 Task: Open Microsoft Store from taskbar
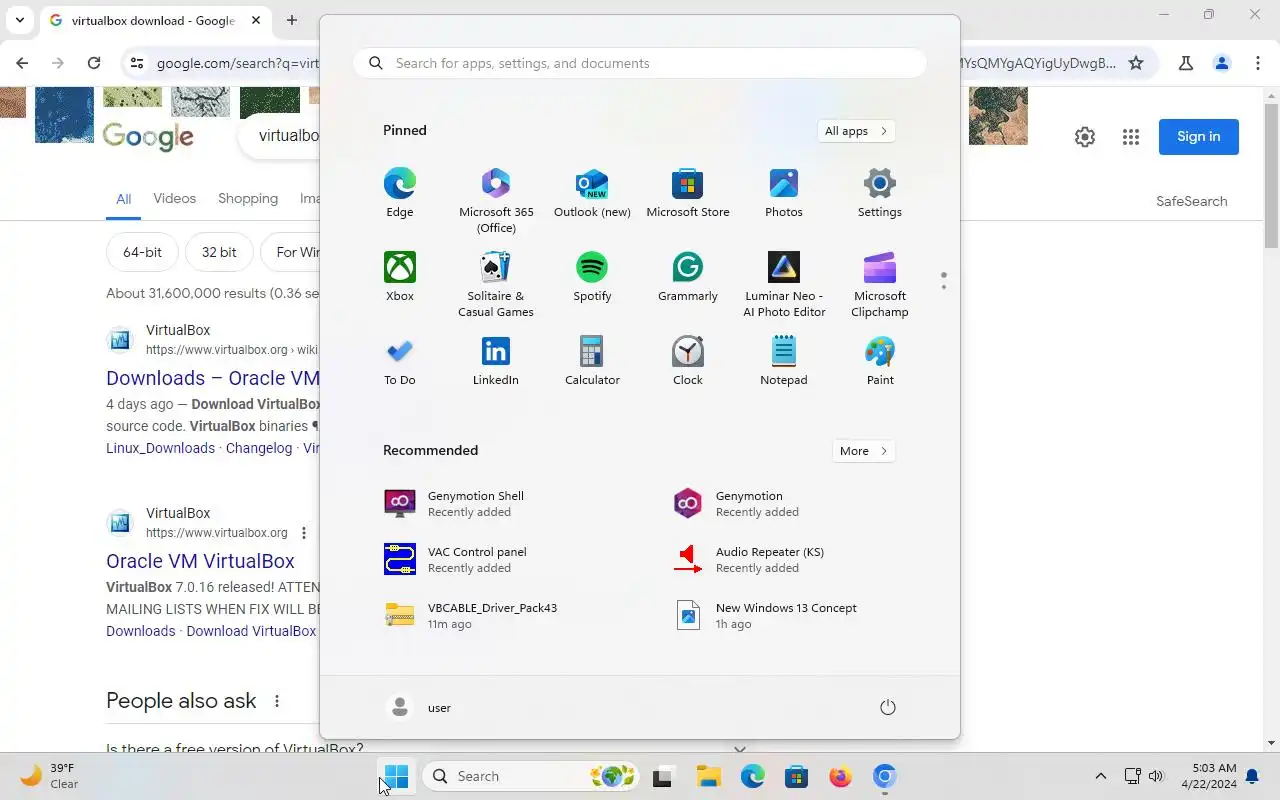[796, 776]
